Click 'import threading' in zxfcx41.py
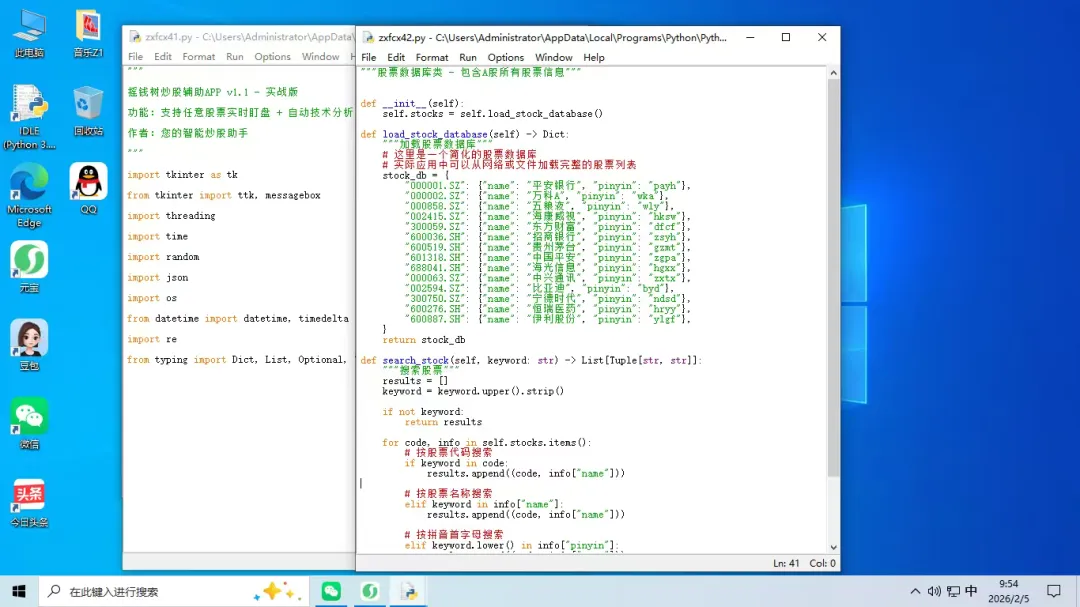The image size is (1080, 607). pos(171,216)
